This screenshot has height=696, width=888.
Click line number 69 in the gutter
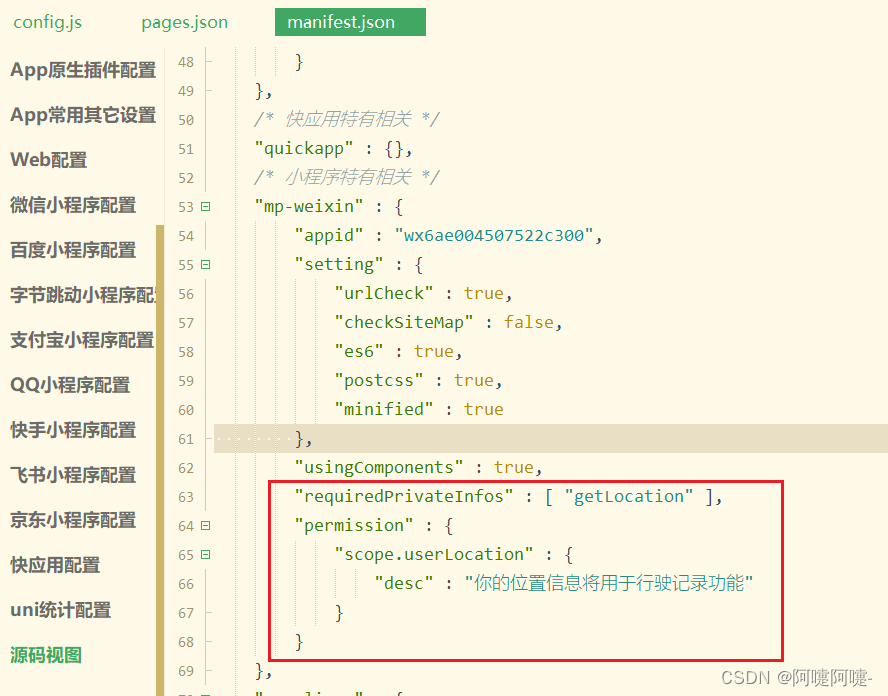186,671
